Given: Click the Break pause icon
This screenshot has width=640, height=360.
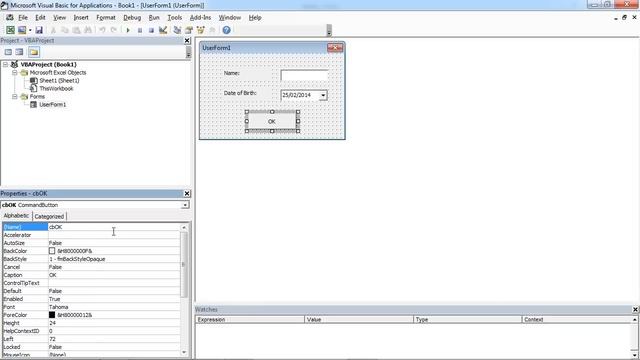Looking at the screenshot, I should coord(140,30).
